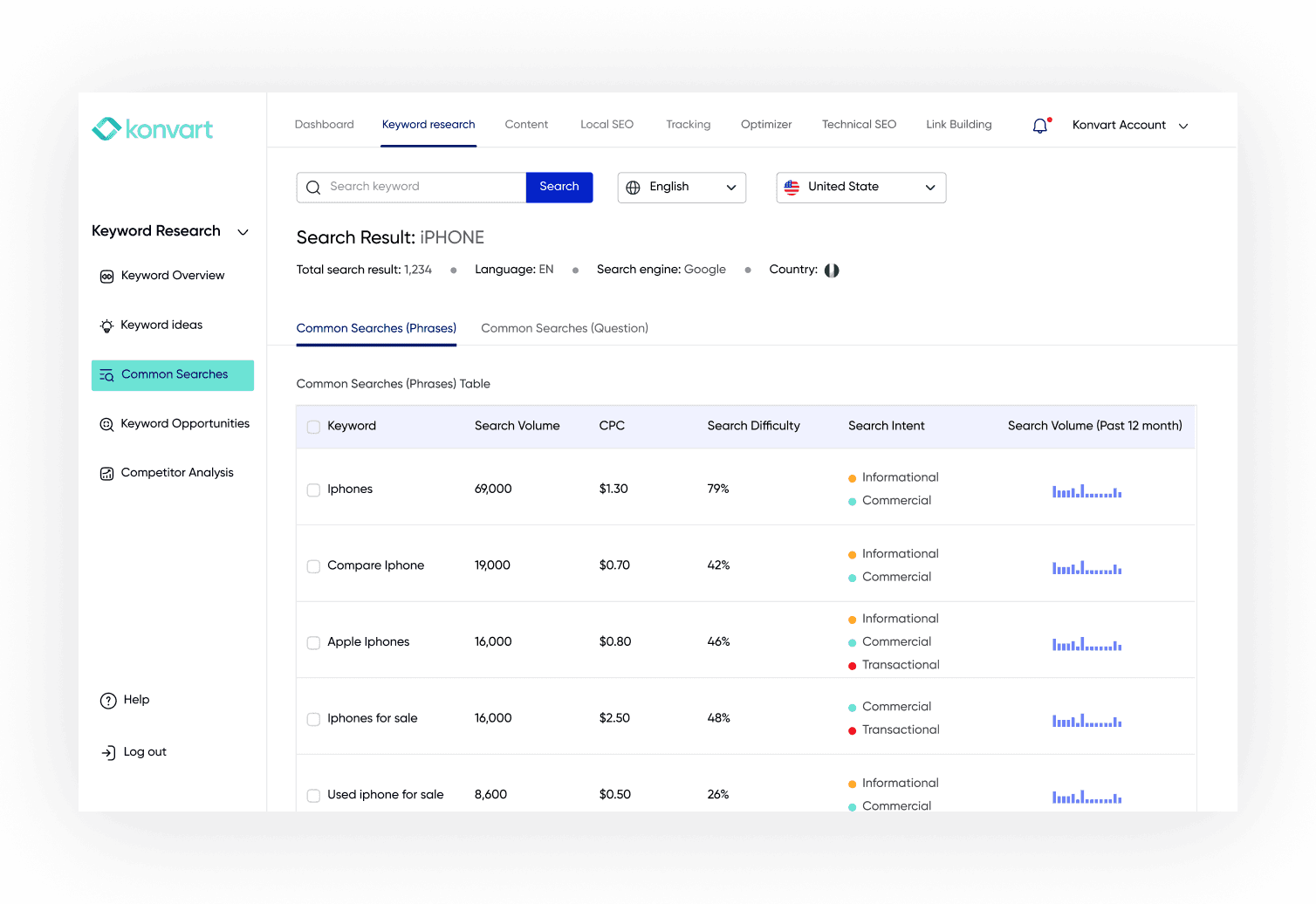Toggle the select-all Keyword header checkbox

pyautogui.click(x=313, y=427)
